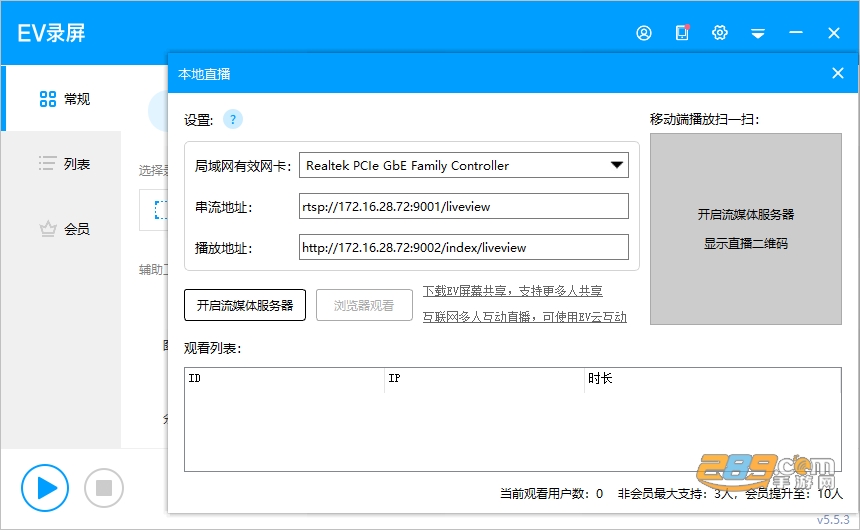
Task: Close the EV录屏 main window
Action: point(834,33)
